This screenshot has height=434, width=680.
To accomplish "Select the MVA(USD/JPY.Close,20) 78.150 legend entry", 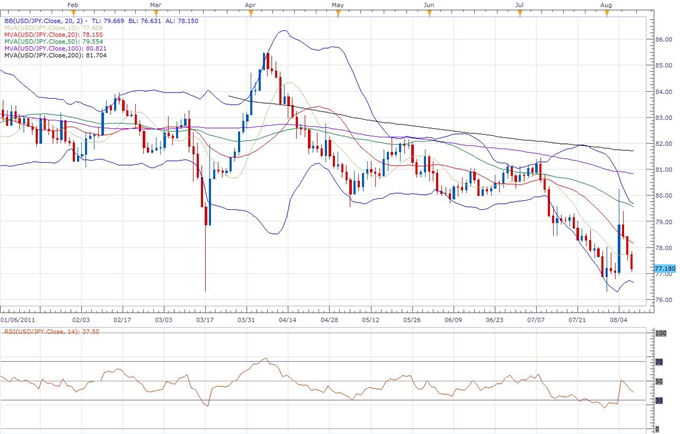I will pos(53,34).
